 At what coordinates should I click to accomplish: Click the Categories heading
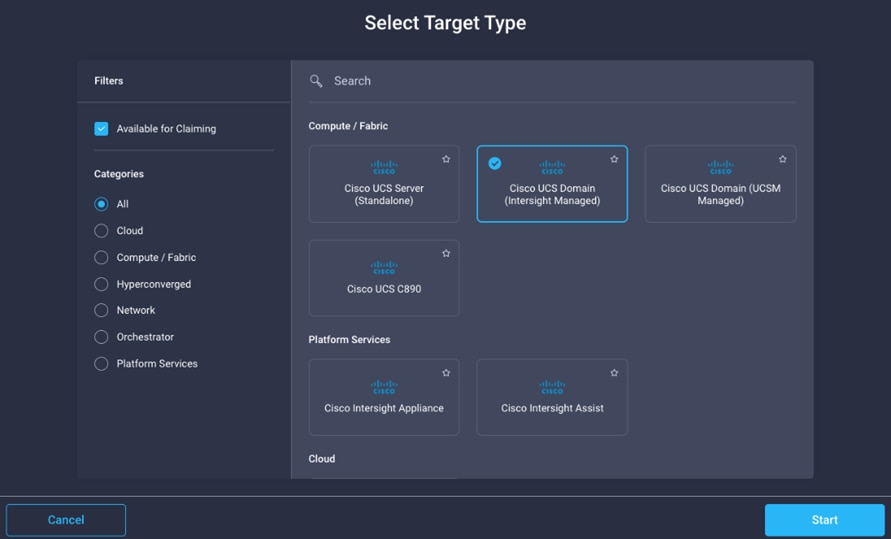pos(119,174)
